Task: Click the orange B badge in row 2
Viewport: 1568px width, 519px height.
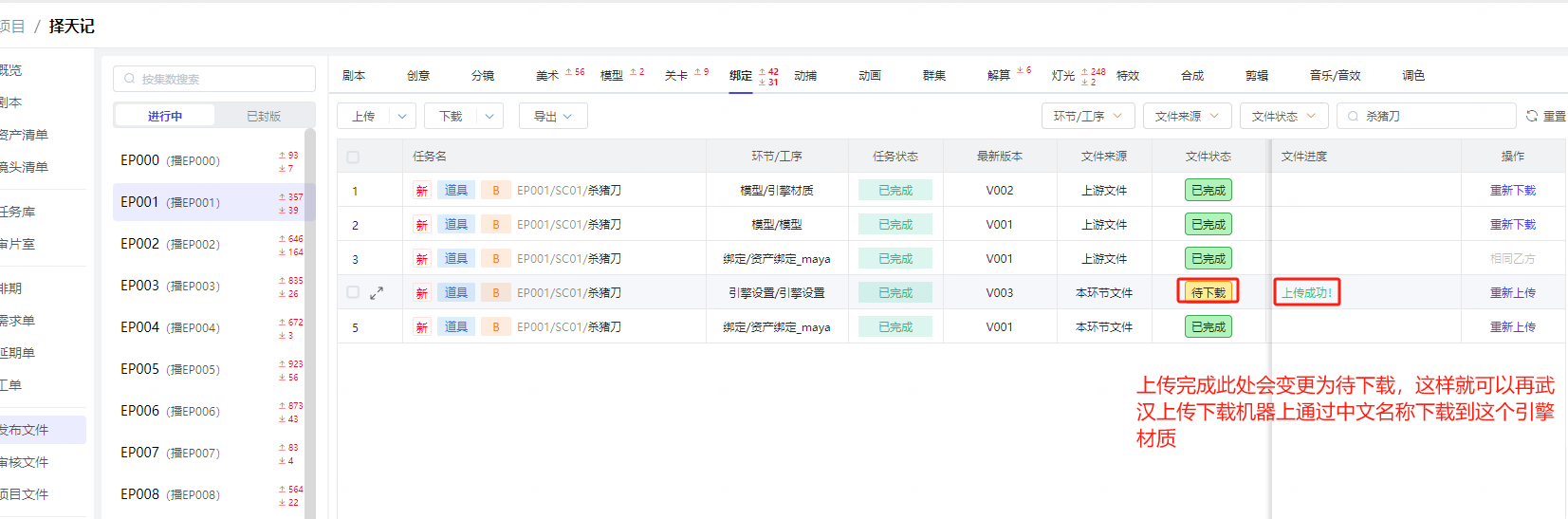Action: tap(495, 225)
